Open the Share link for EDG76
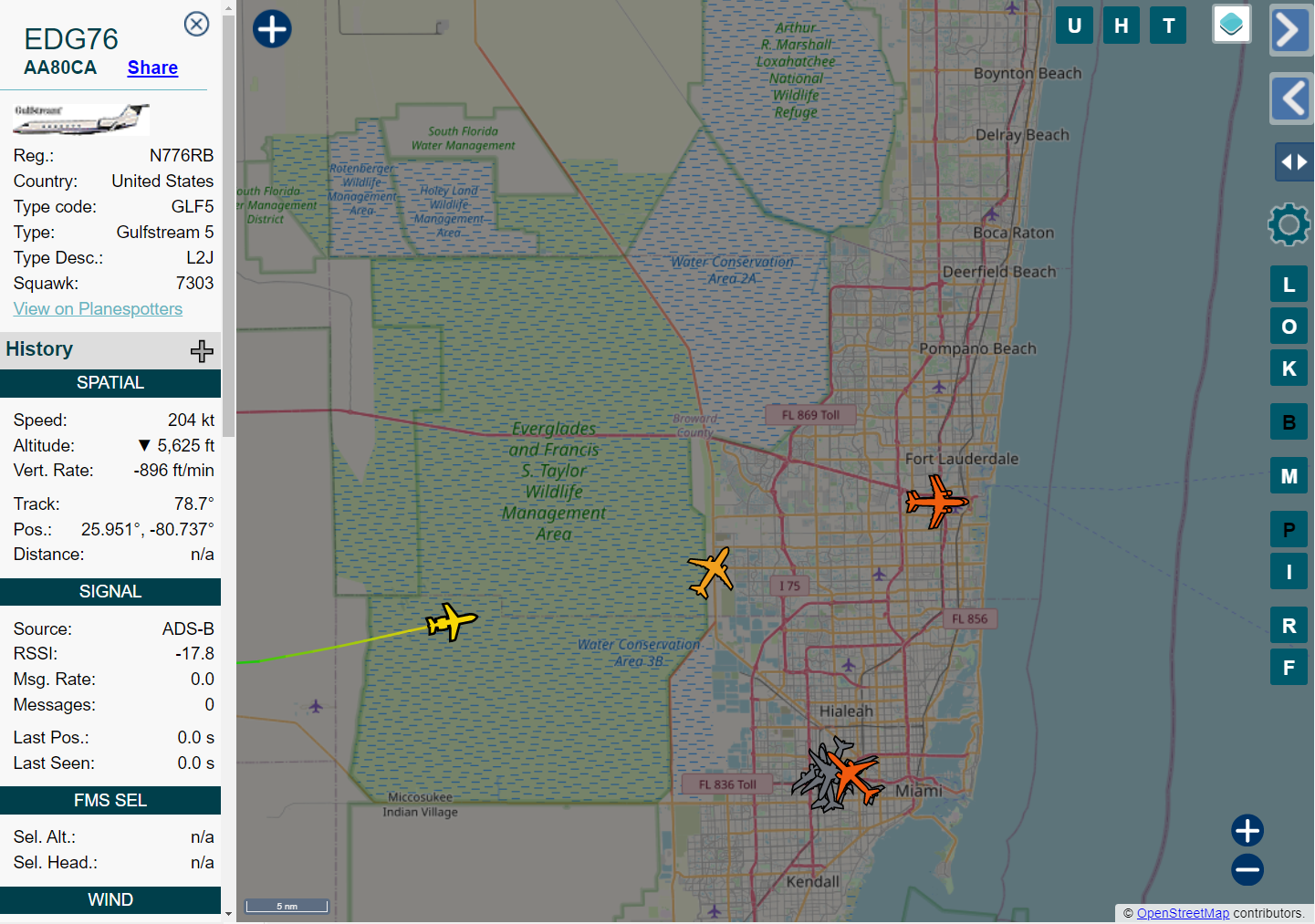The width and height of the screenshot is (1315, 924). click(x=152, y=67)
